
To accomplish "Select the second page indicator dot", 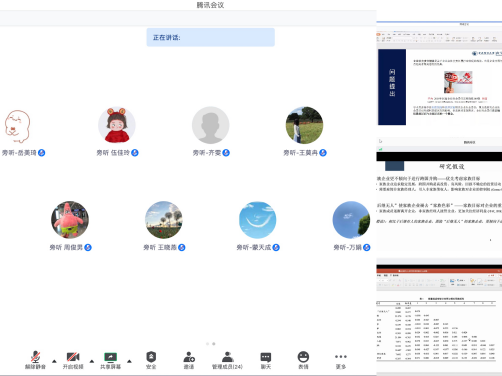I will coord(214,344).
